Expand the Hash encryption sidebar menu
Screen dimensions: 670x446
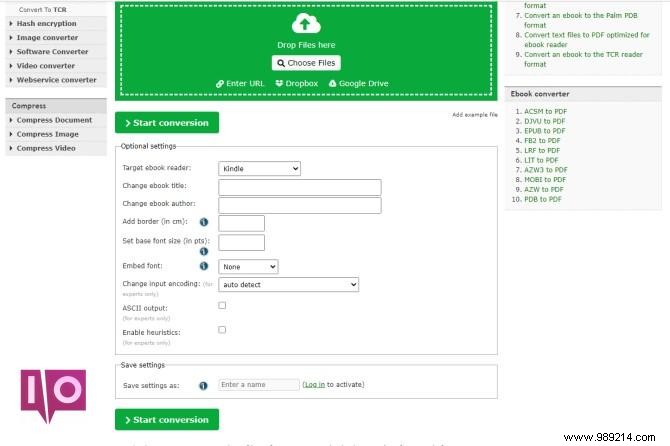pos(47,23)
